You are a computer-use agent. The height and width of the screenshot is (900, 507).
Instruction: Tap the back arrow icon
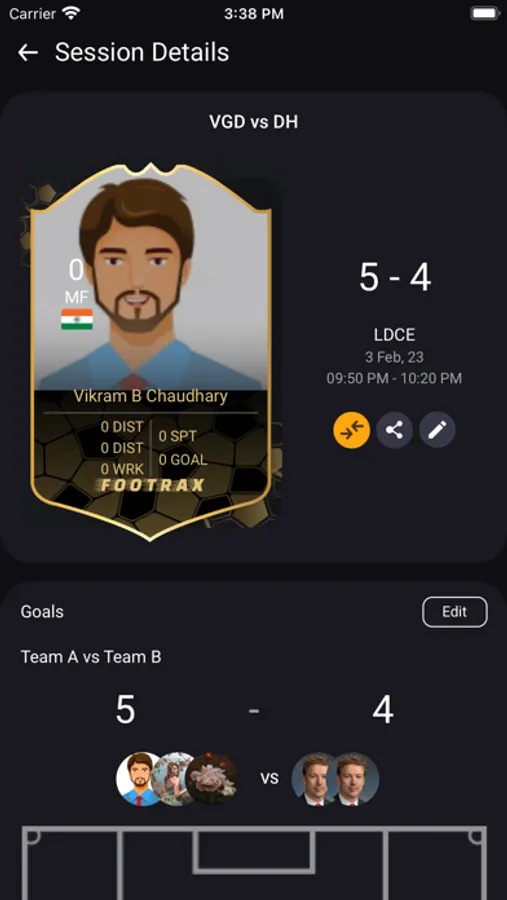(x=28, y=53)
